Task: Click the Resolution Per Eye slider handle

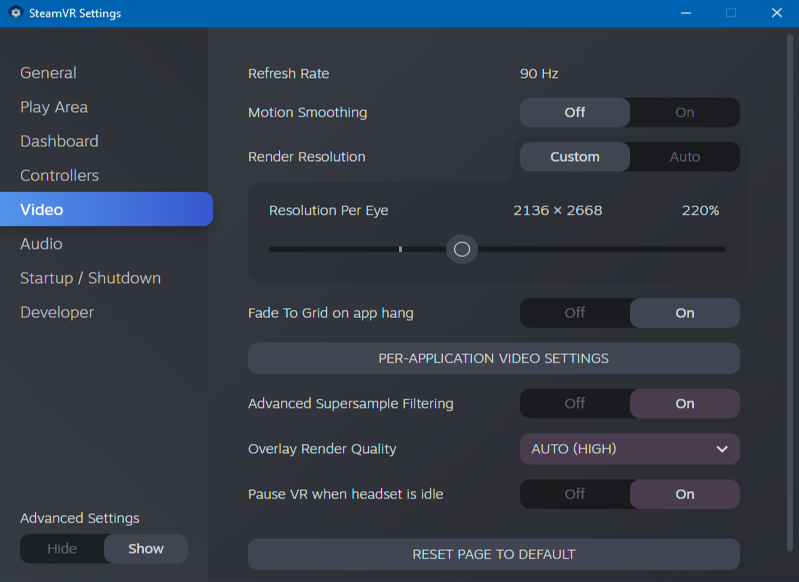Action: click(x=462, y=249)
